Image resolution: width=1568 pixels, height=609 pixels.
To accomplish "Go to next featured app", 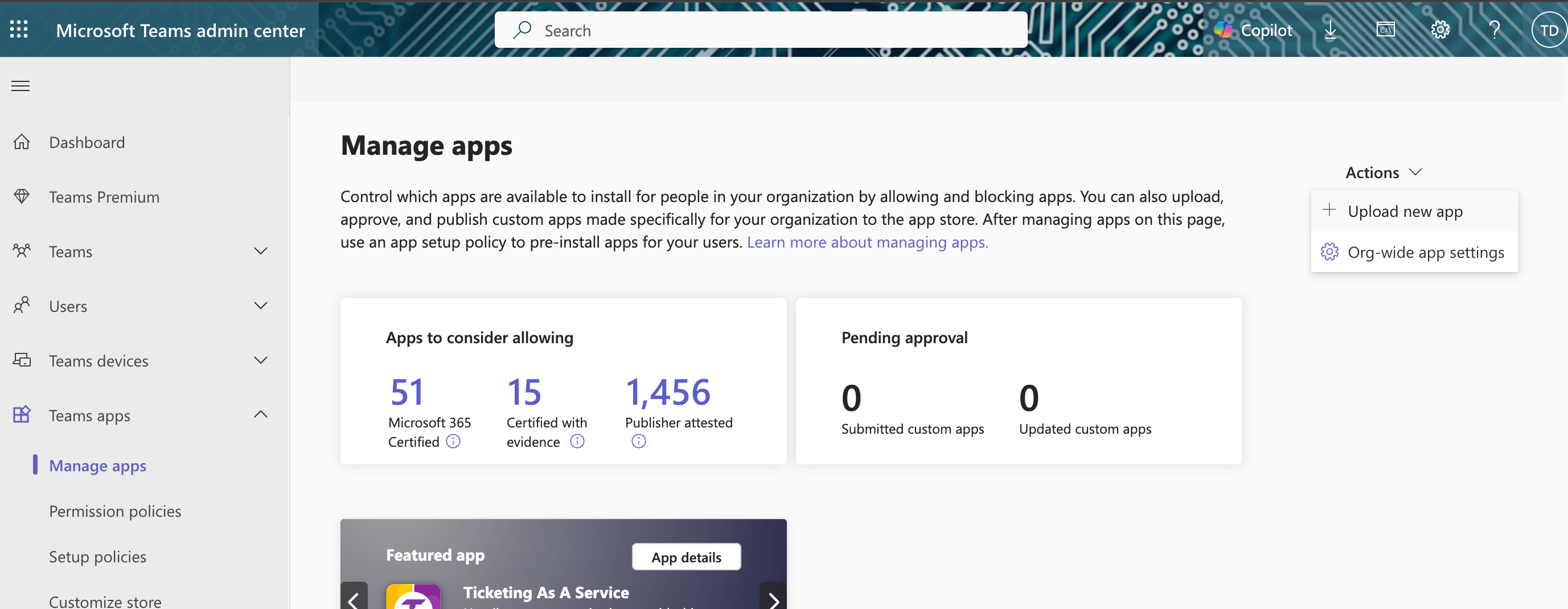I will tap(773, 596).
